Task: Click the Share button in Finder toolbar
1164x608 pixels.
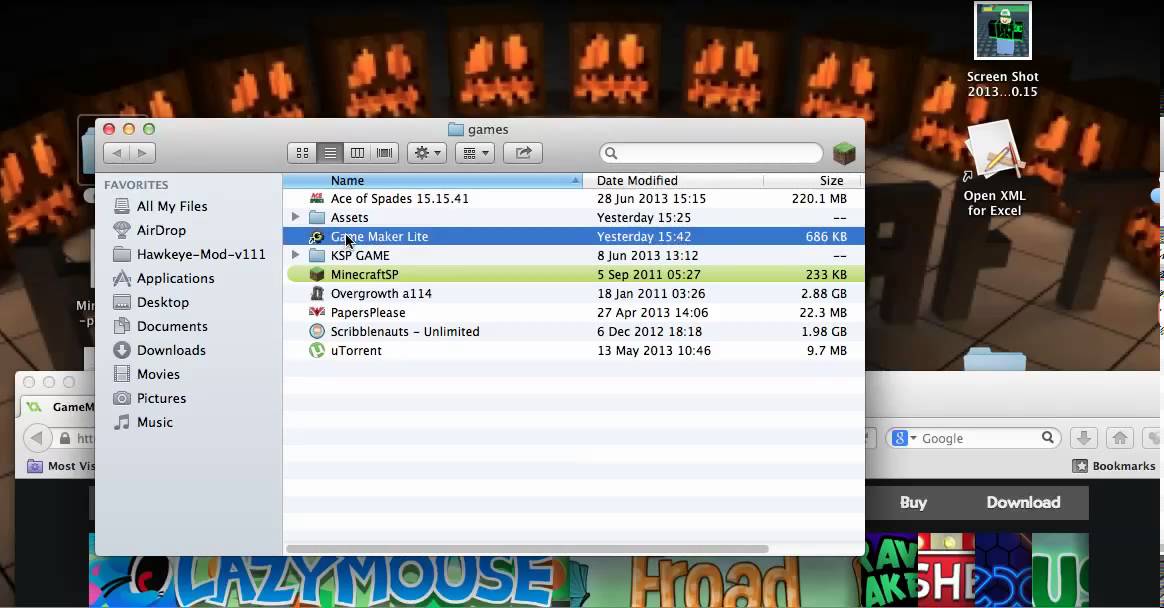Action: 523,153
